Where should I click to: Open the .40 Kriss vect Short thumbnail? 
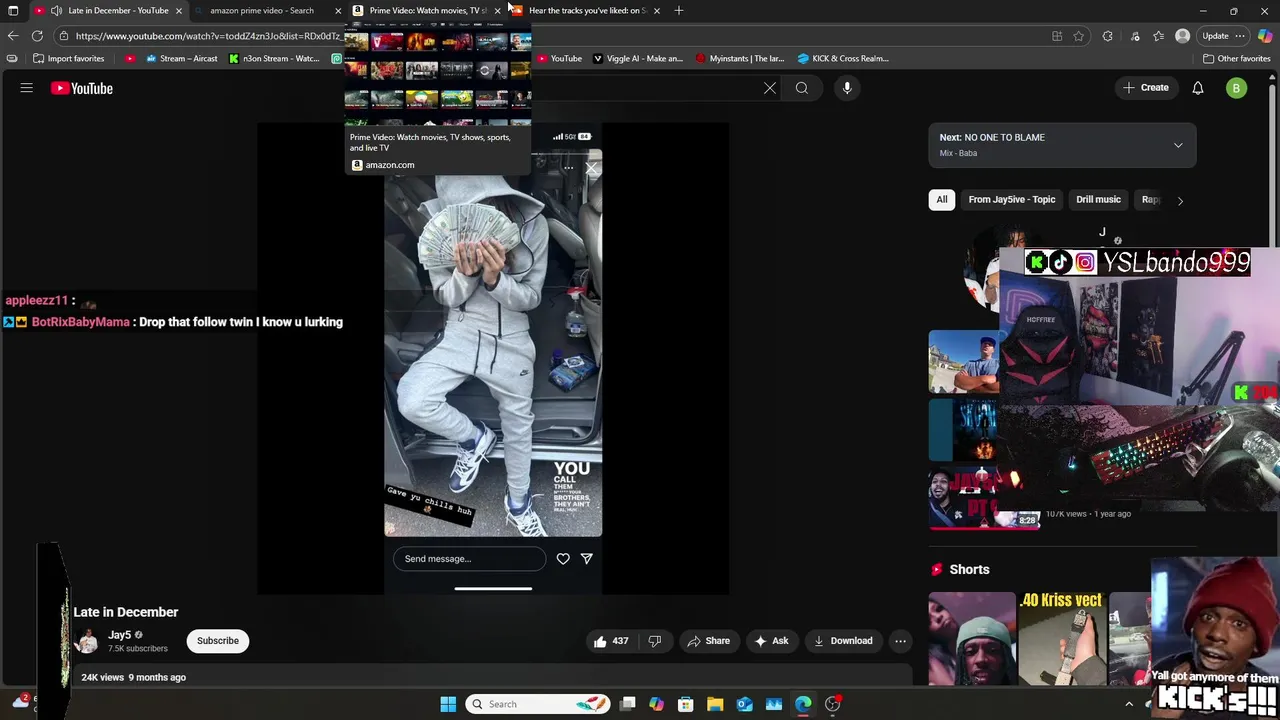point(1062,639)
